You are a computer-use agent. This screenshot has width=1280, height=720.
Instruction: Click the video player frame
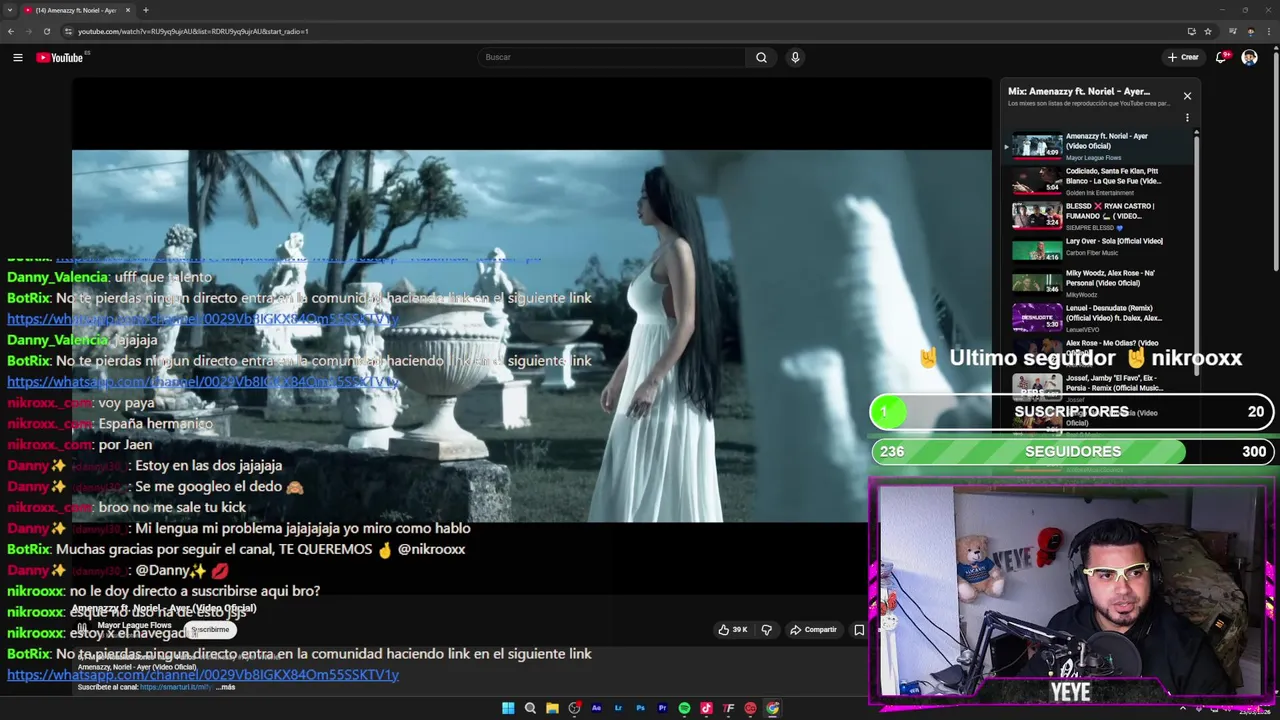point(531,336)
